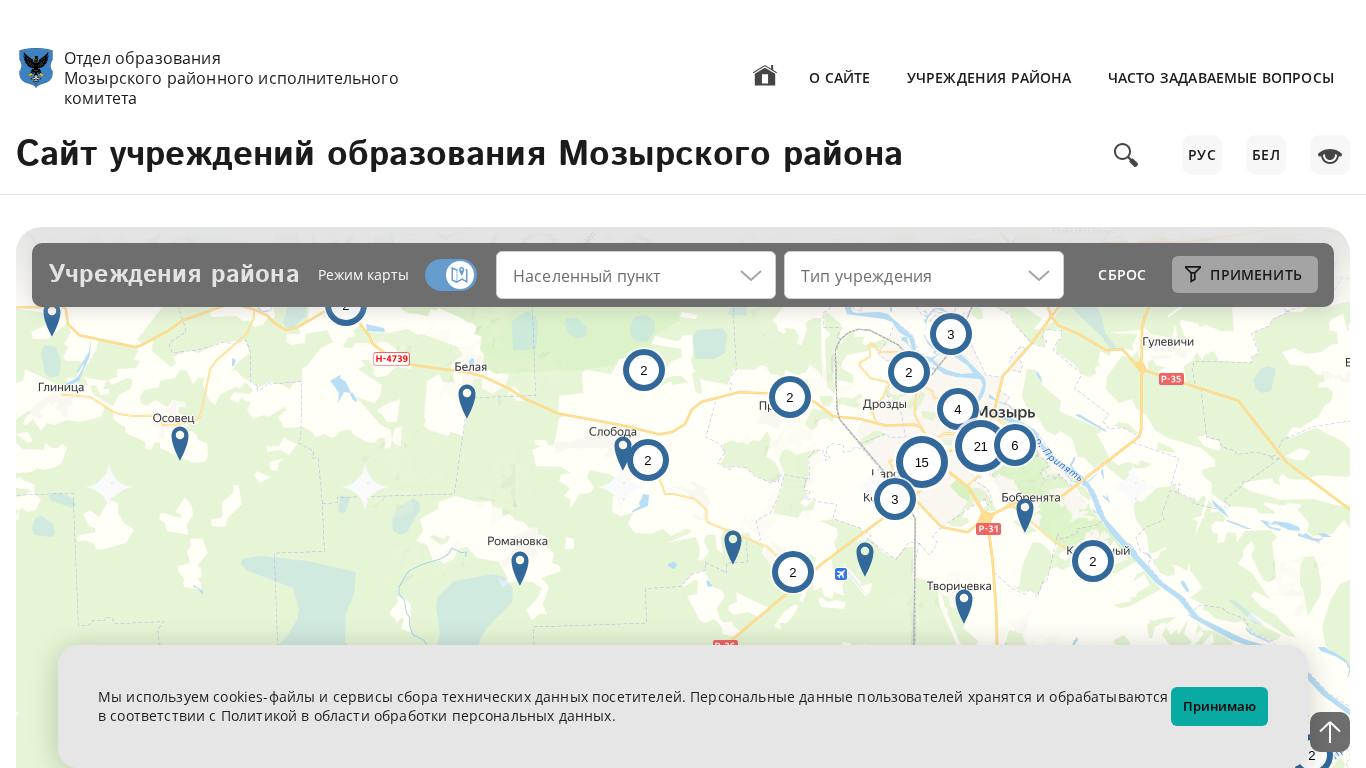
Task: Select the map pin near Творичевка
Action: tap(964, 604)
